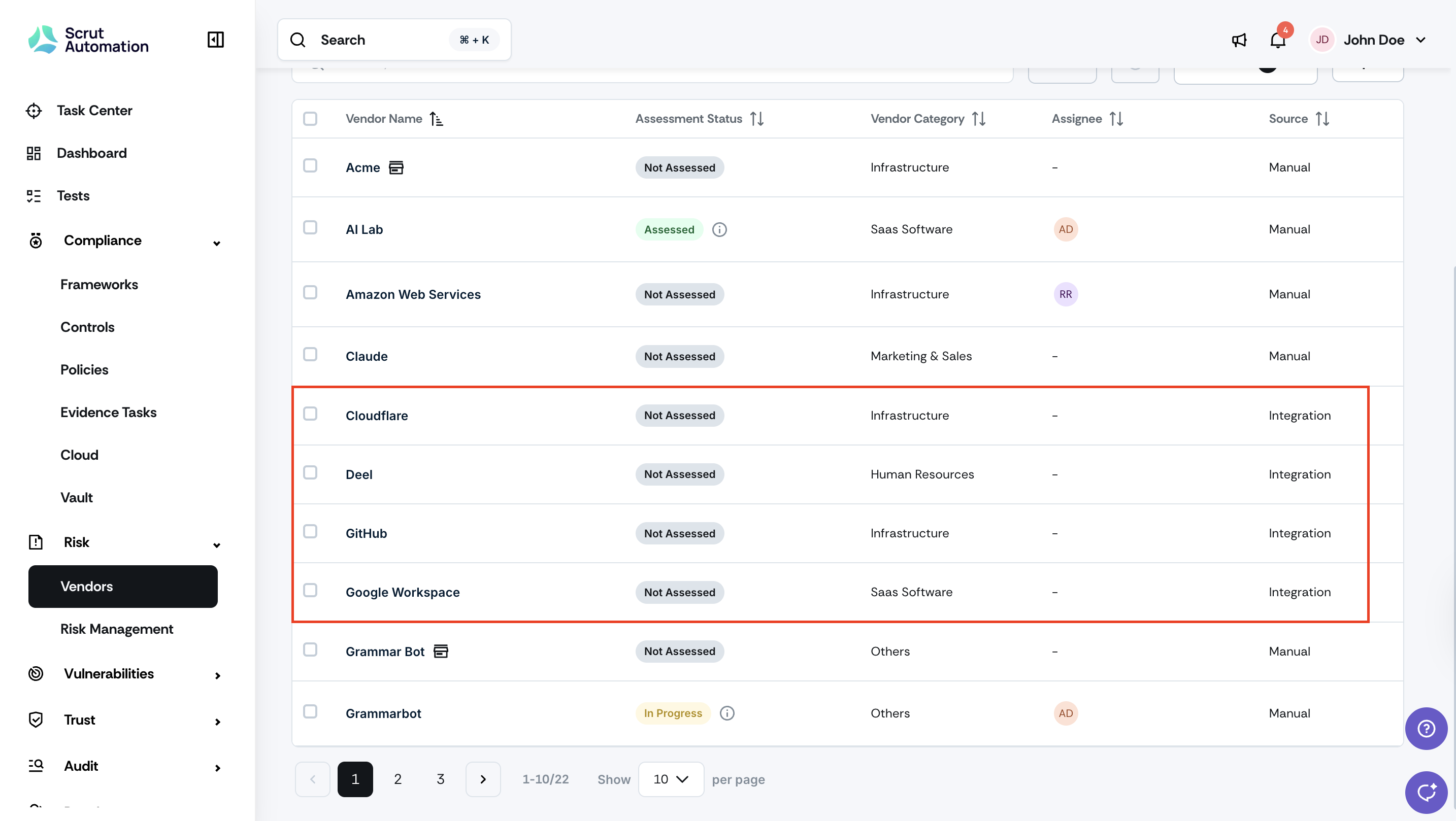Open the notifications bell
The height and width of the screenshot is (821, 1456).
pos(1277,40)
